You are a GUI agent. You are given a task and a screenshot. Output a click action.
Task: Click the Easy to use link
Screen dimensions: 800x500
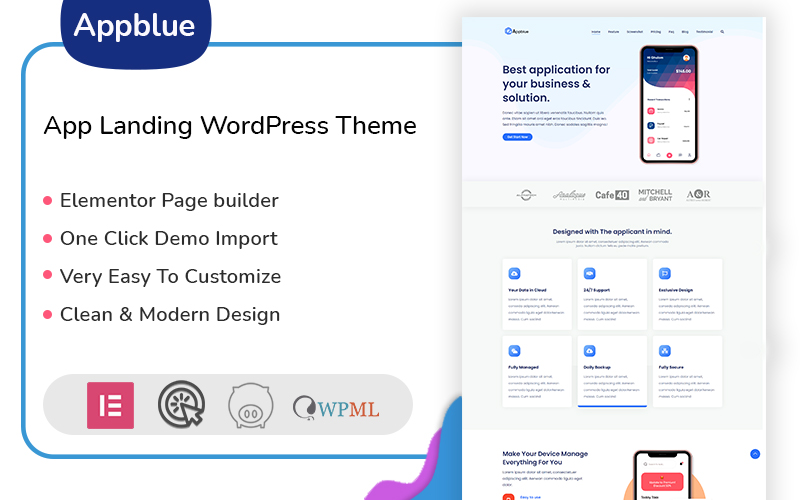(x=531, y=497)
